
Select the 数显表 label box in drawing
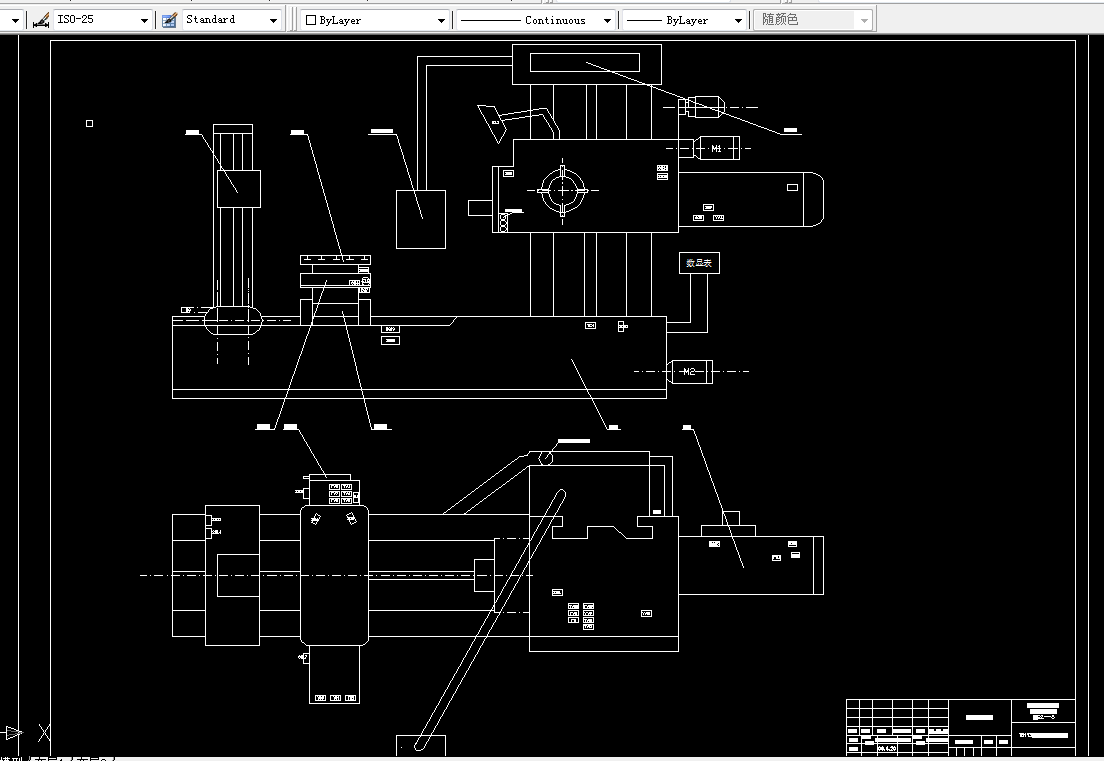699,263
